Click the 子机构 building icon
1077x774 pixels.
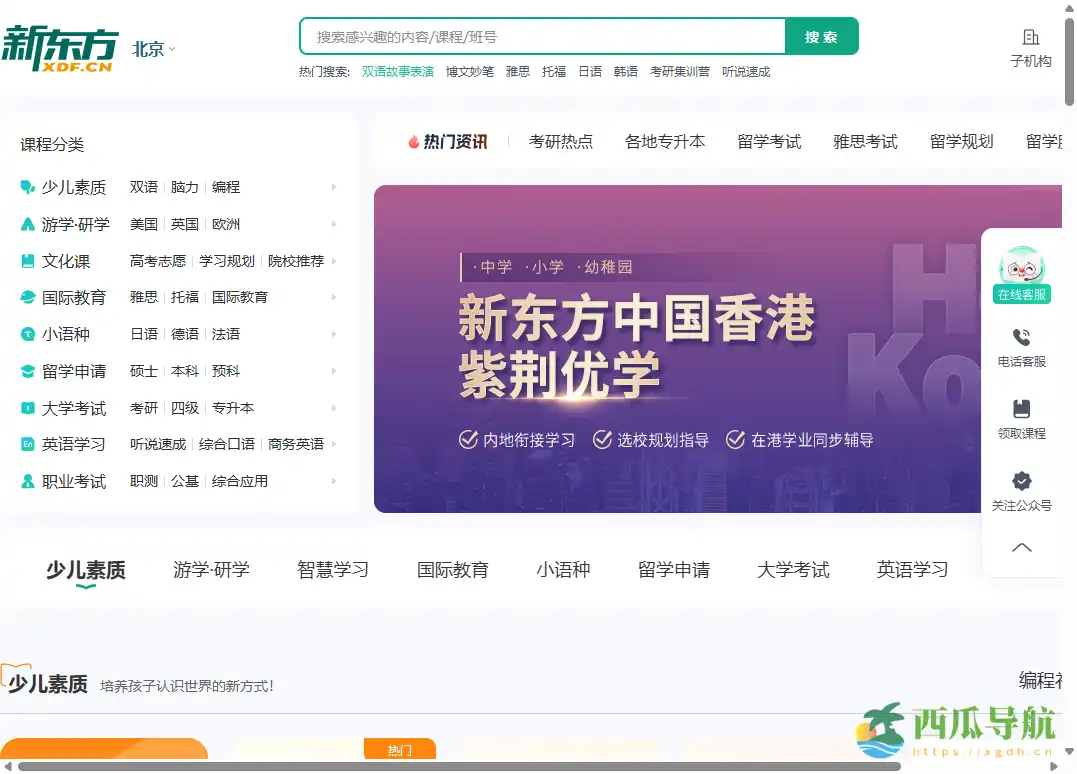pyautogui.click(x=1029, y=35)
